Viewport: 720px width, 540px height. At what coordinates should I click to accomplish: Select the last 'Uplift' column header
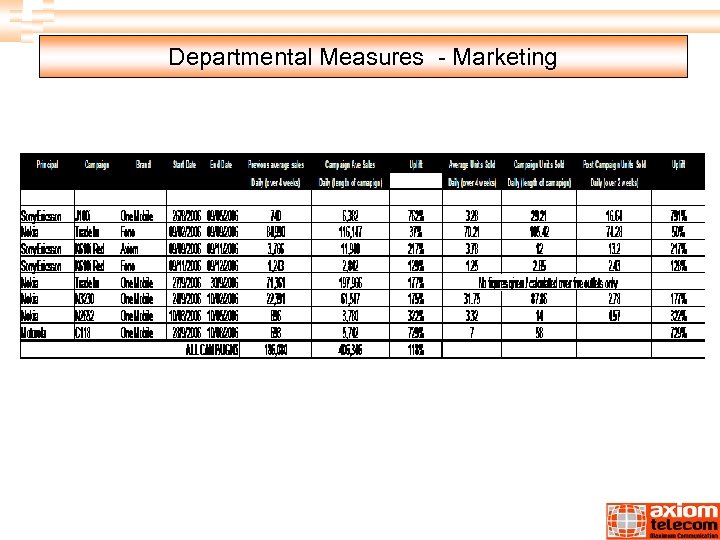(678, 164)
